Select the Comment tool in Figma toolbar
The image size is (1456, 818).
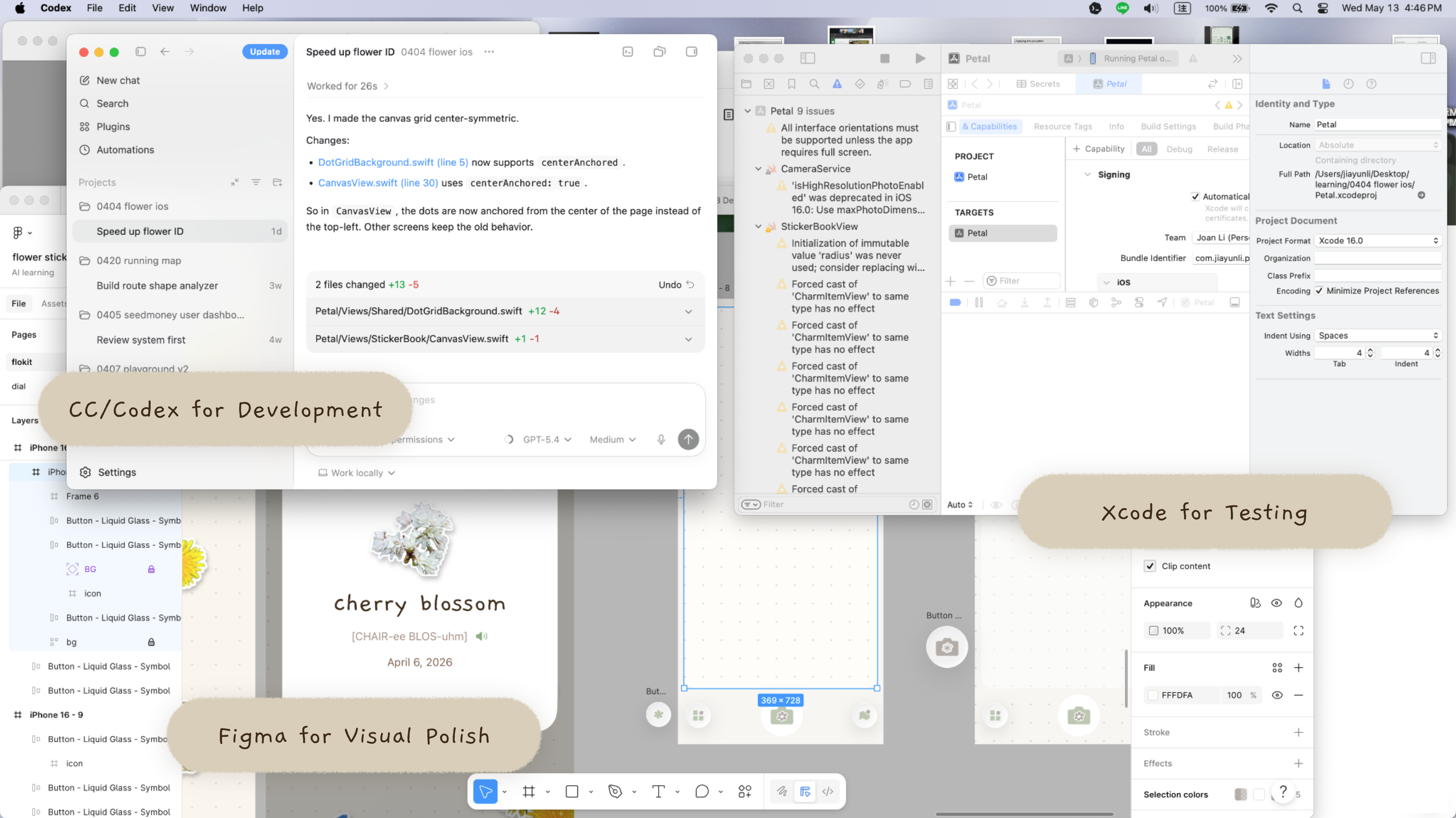point(701,791)
